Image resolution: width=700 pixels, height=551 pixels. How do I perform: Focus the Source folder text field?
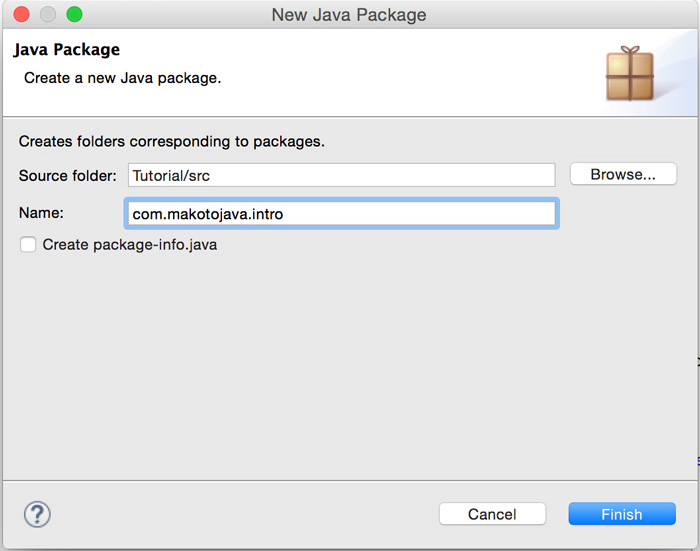341,175
